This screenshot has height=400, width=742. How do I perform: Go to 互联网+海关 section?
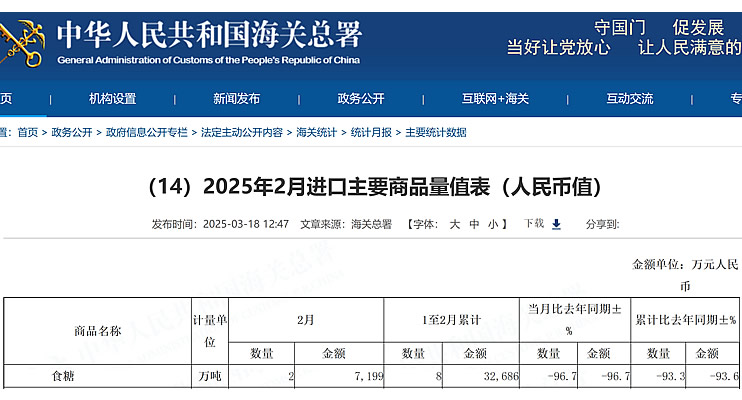point(495,99)
